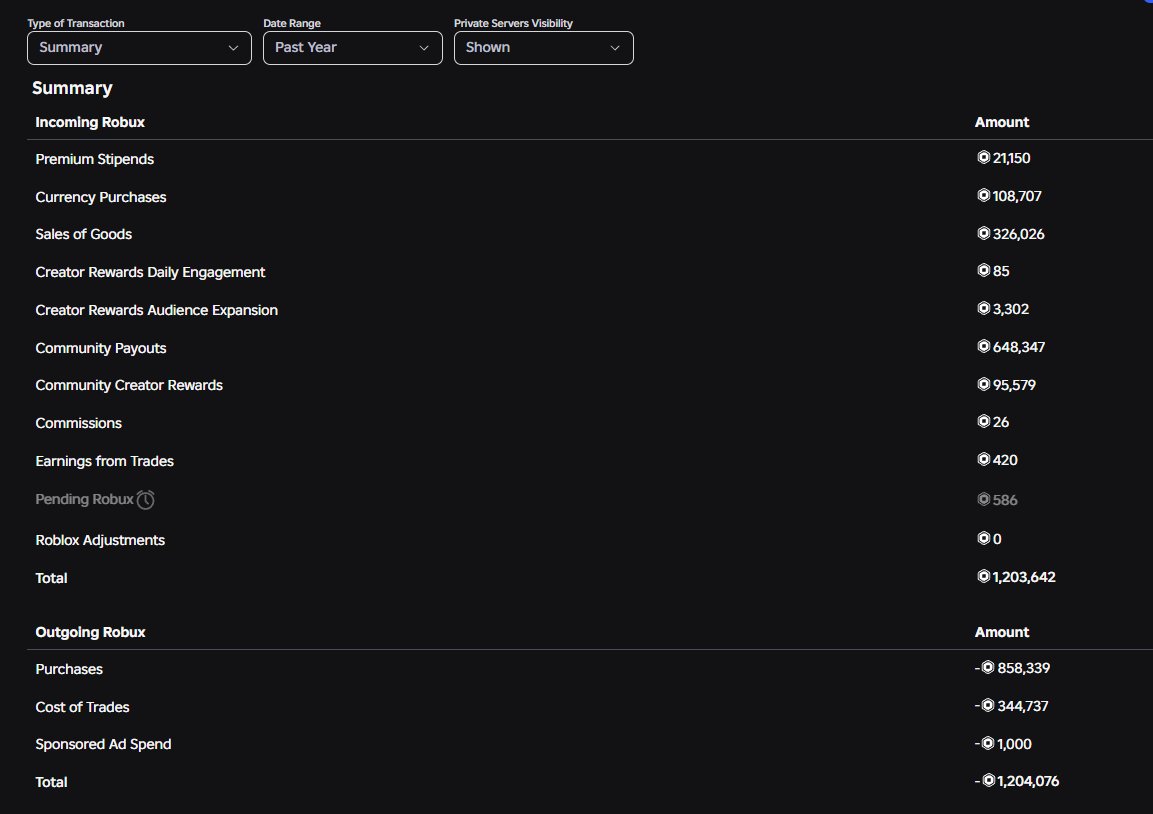Click the greyed Robux icon next to 586
Image resolution: width=1153 pixels, height=814 pixels.
(983, 499)
